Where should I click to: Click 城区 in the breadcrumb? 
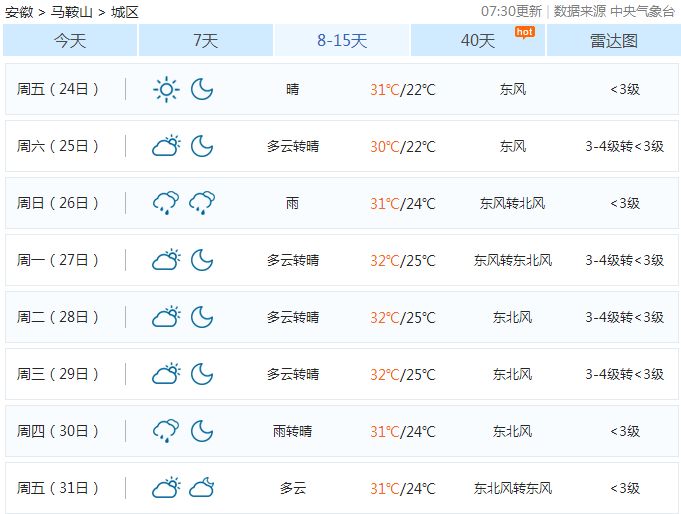pos(125,12)
